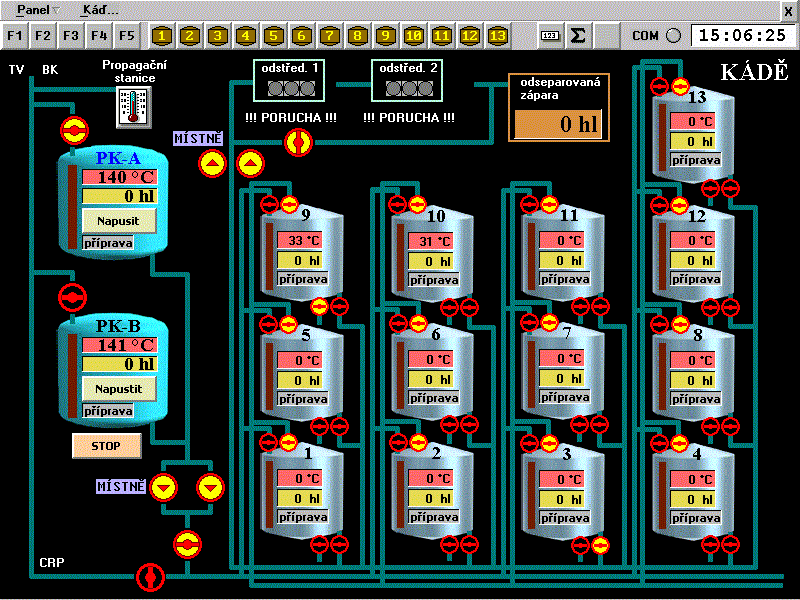800x600 pixels.
Task: Click the red valve above tank PK-A
Action: 73,129
